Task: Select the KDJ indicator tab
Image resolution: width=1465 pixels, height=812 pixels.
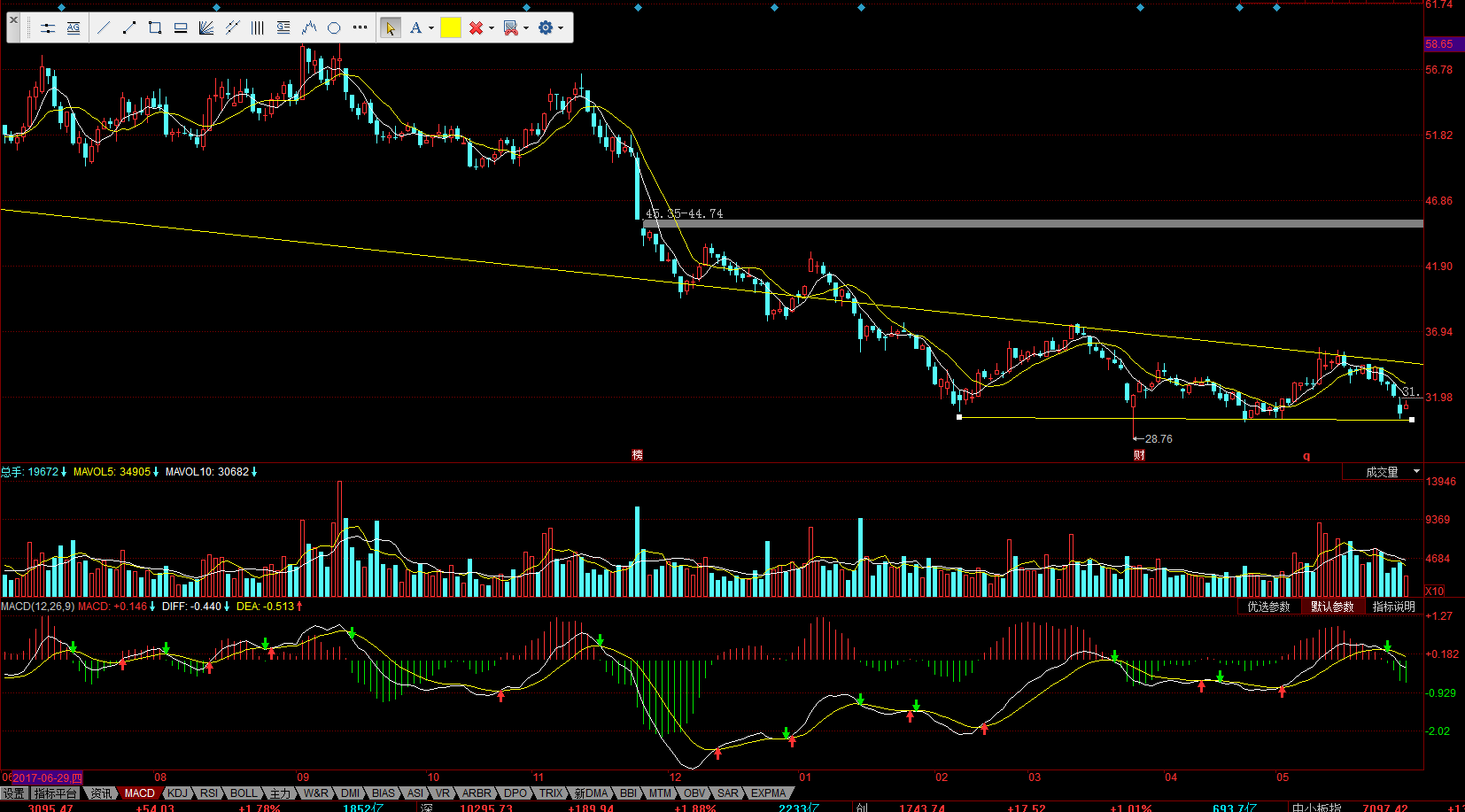Action: point(178,793)
